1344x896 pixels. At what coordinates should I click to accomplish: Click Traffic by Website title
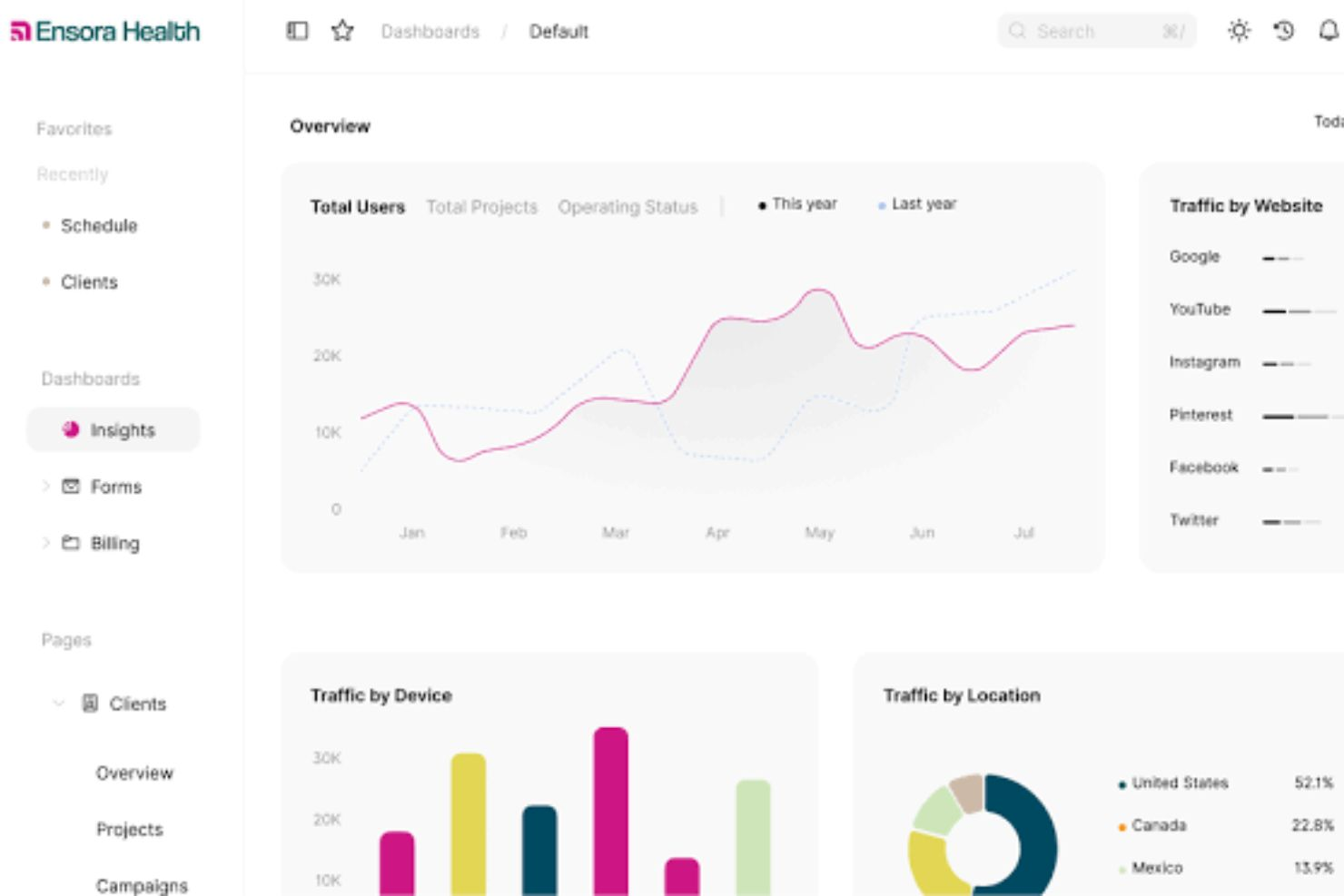coord(1246,206)
